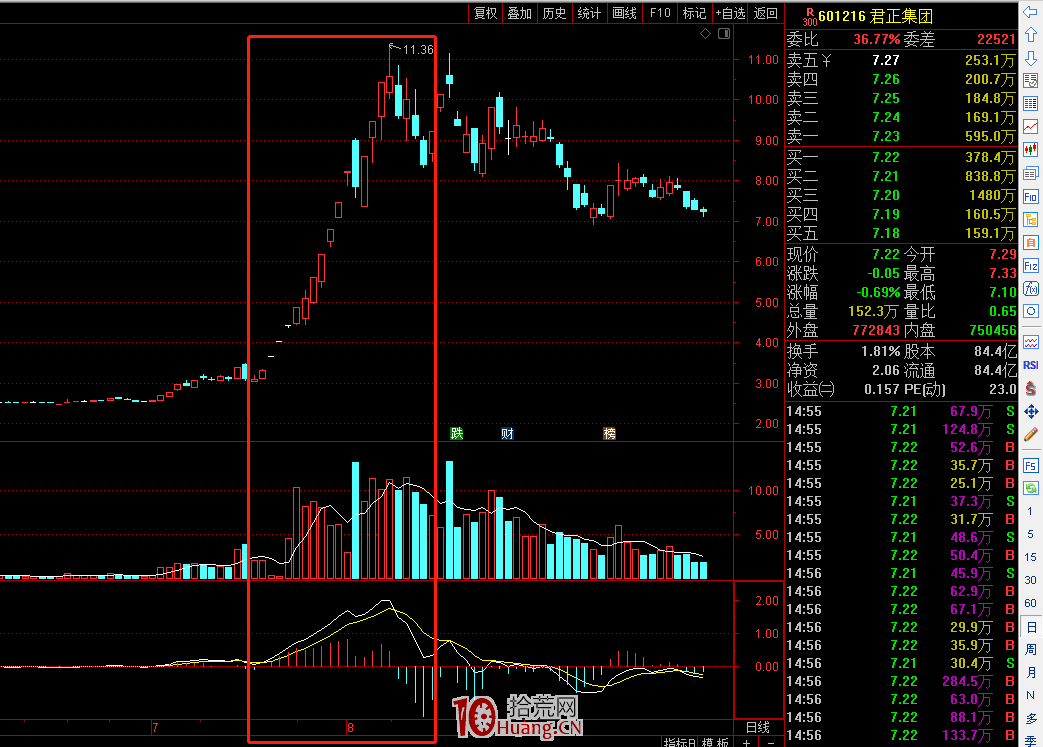Switch to 30-minute period
Screen dimensions: 1043x747
click(x=1030, y=580)
